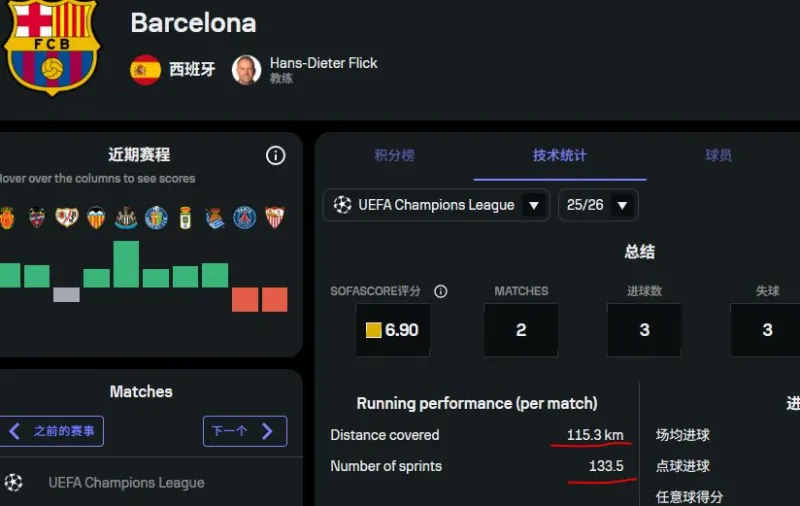
Task: Click the tallest green bar in form chart
Action: 126,264
